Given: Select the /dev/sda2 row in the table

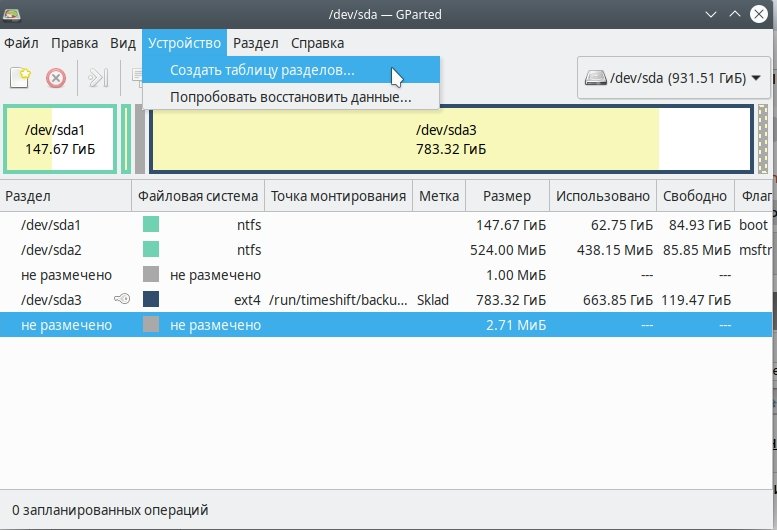Looking at the screenshot, I should tap(386, 250).
